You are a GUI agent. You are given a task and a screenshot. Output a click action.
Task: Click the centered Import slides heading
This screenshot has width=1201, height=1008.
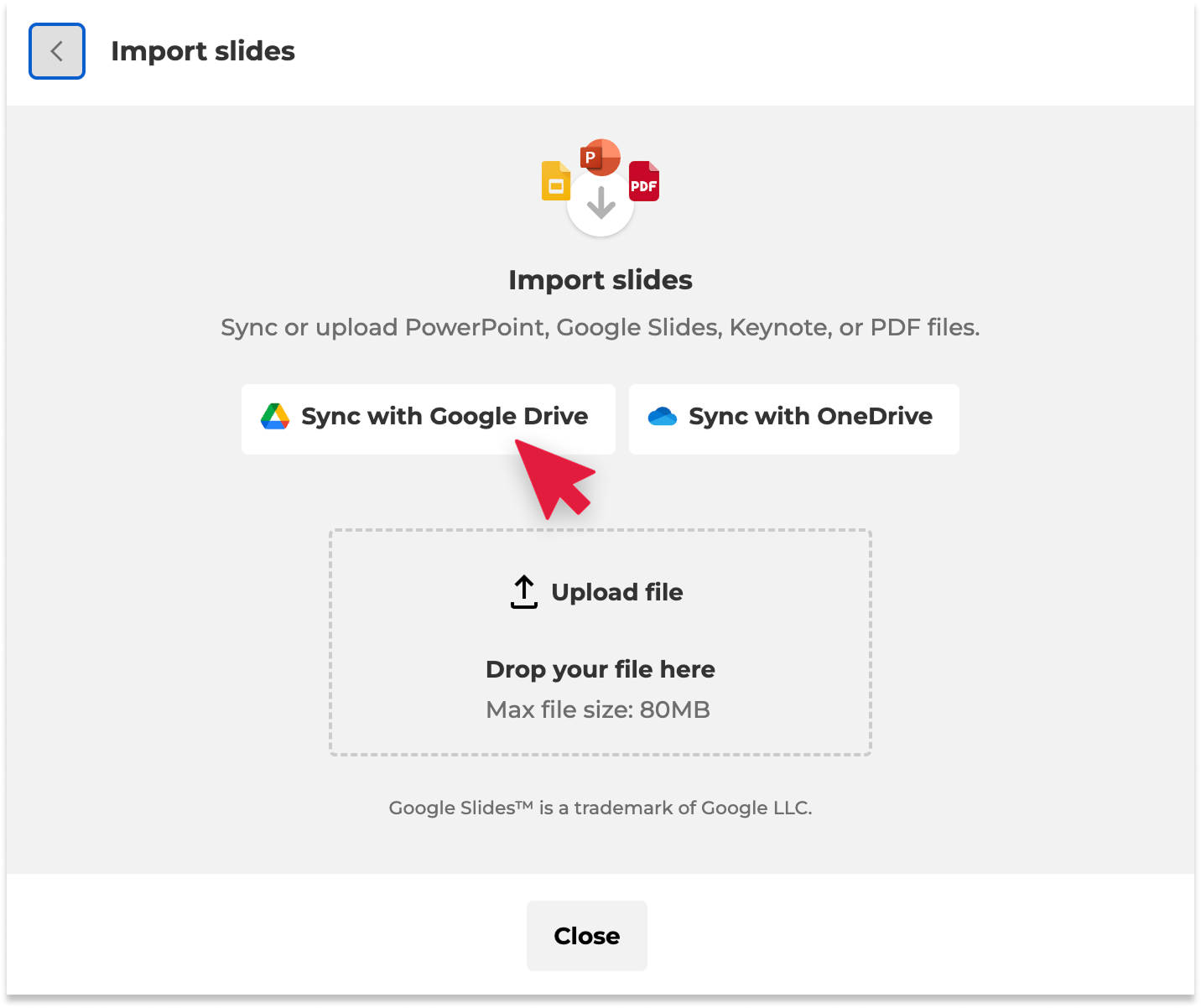pyautogui.click(x=600, y=280)
